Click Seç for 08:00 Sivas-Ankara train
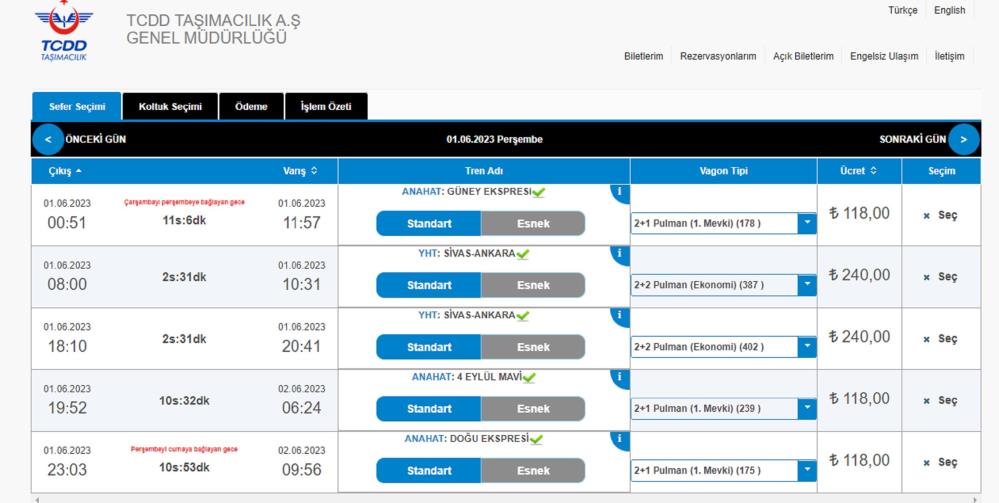Image resolution: width=999 pixels, height=503 pixels. click(940, 277)
